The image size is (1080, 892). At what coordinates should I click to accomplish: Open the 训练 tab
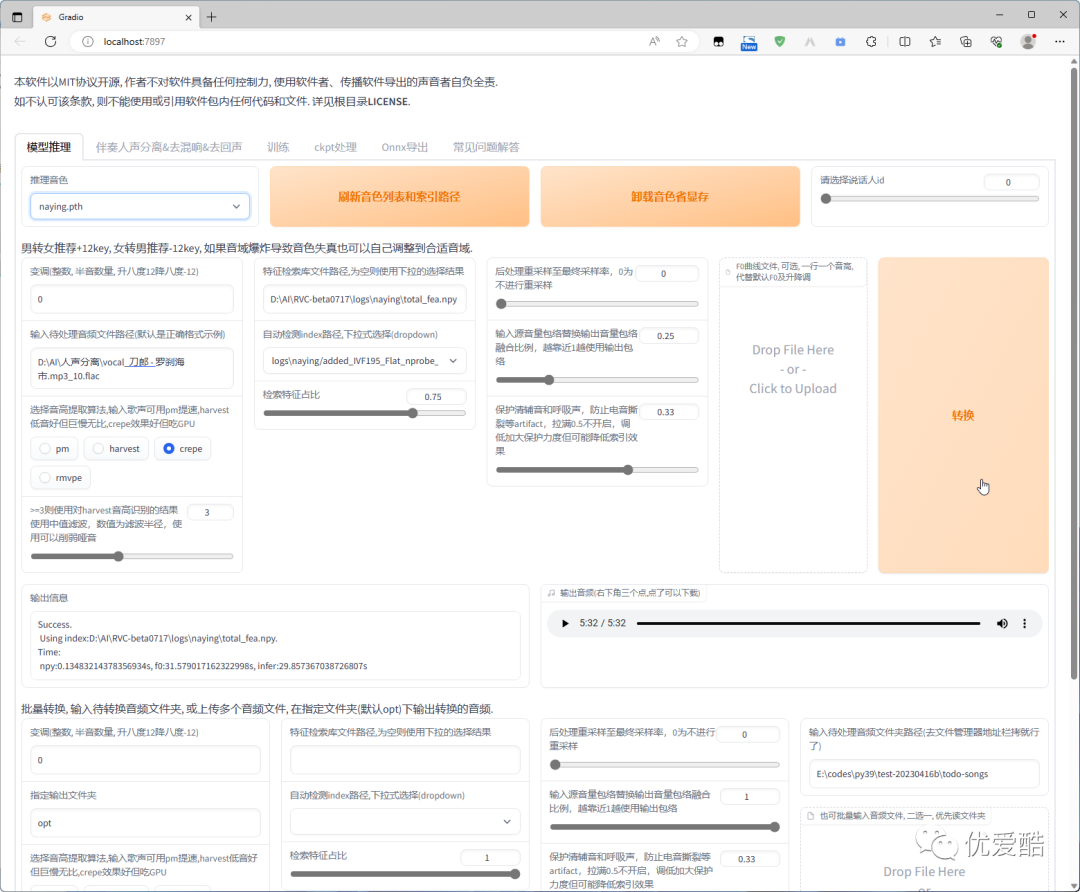click(278, 147)
